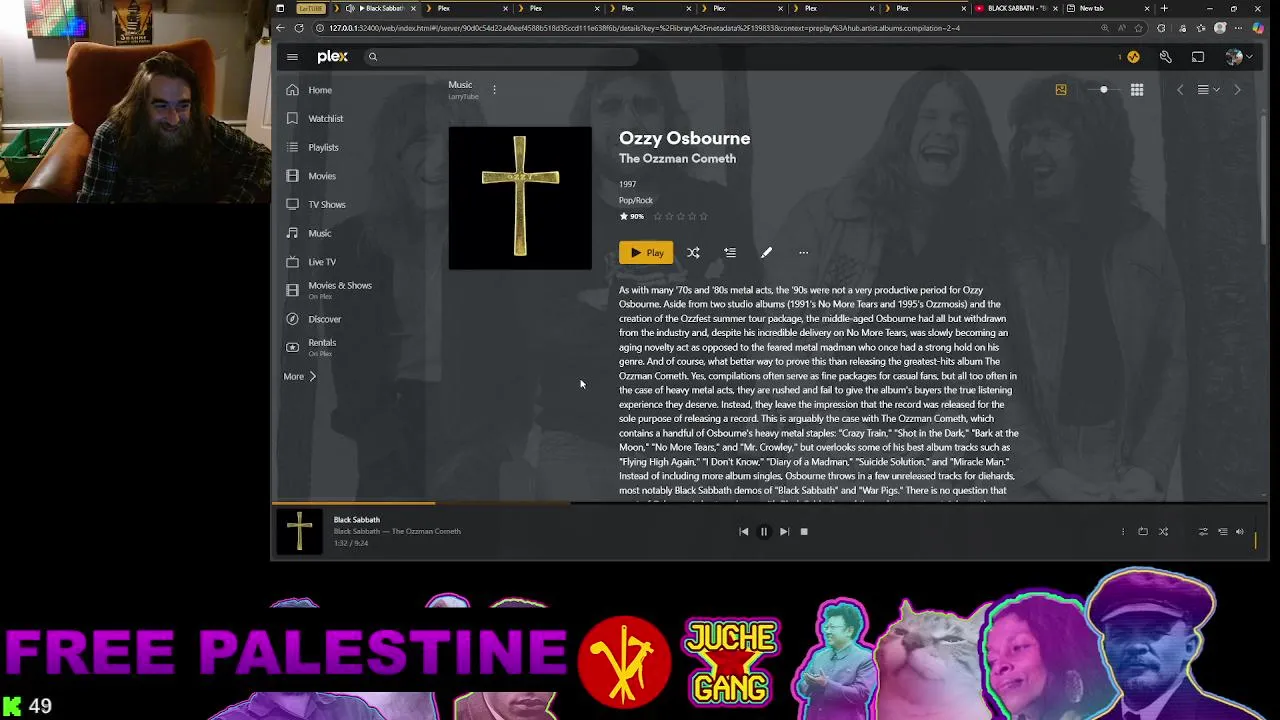1280x720 pixels.
Task: Toggle repeat in the player
Action: coord(1143,532)
